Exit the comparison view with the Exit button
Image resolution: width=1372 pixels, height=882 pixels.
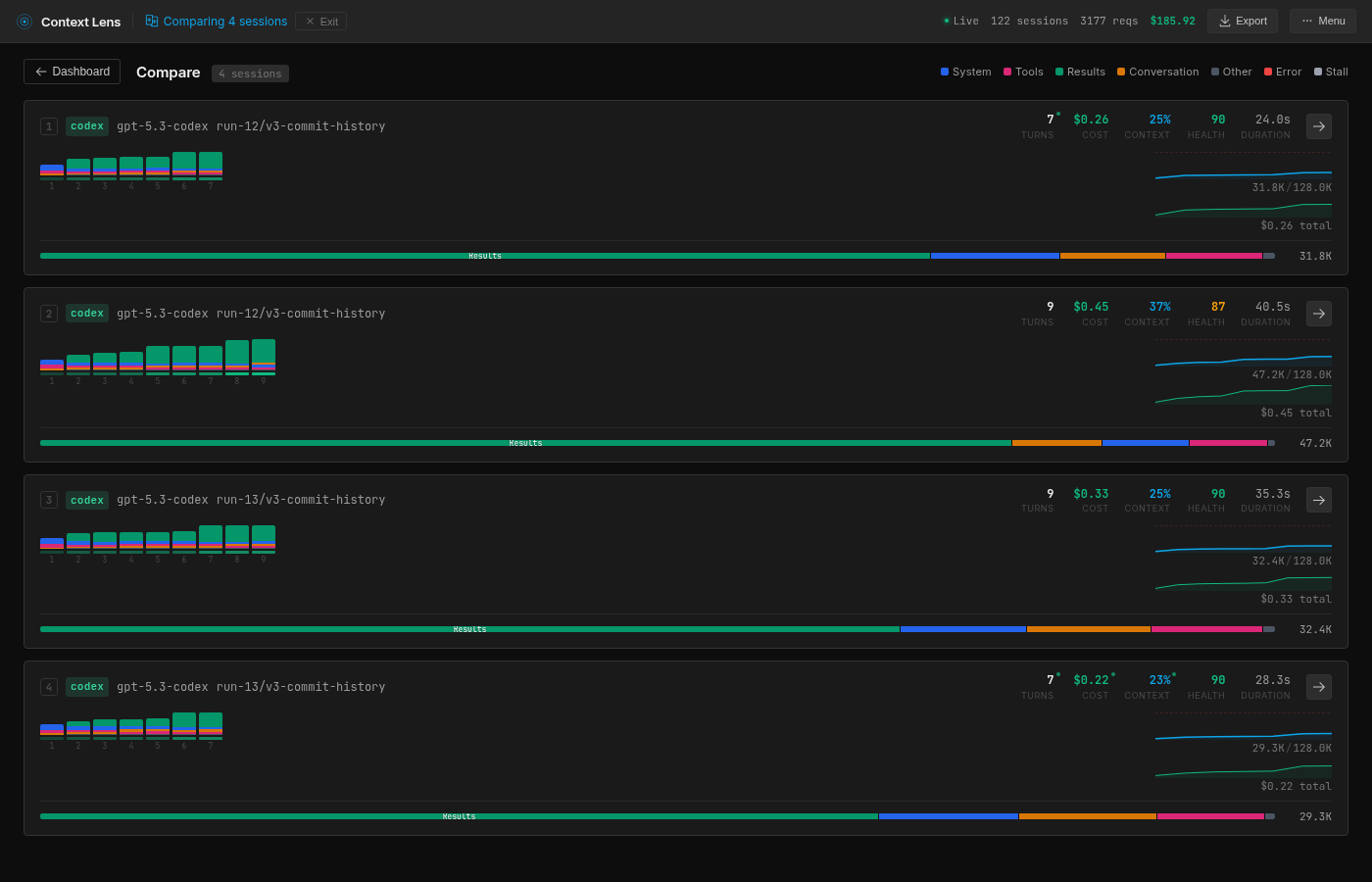pyautogui.click(x=320, y=21)
